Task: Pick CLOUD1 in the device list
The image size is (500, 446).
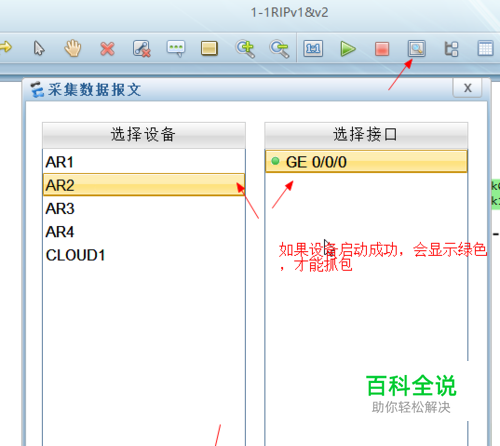Action: pyautogui.click(x=144, y=255)
